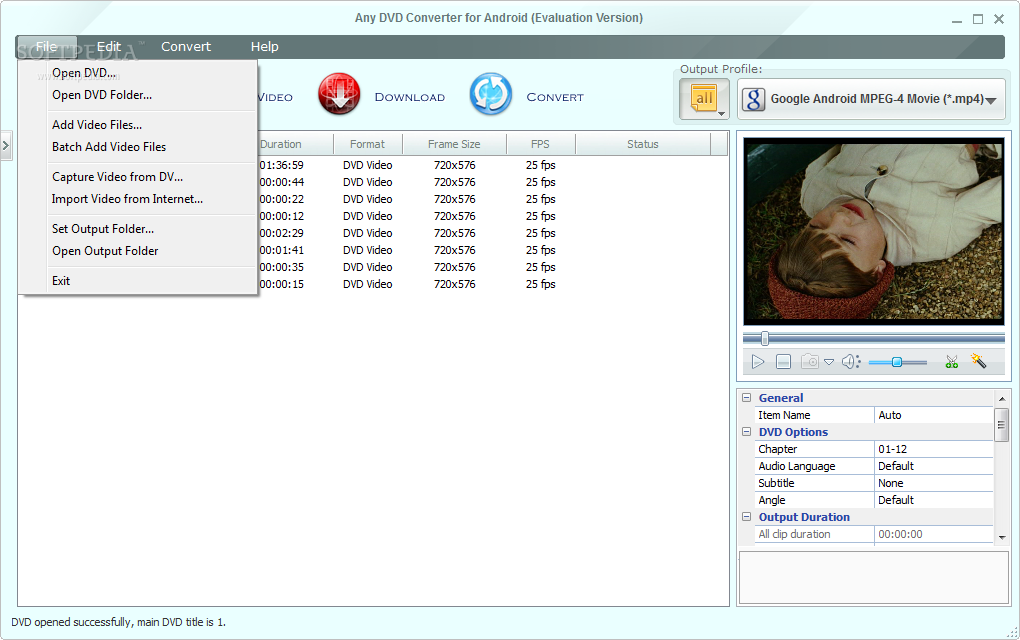Change the Angle value Default
The image size is (1020, 640).
coord(933,500)
